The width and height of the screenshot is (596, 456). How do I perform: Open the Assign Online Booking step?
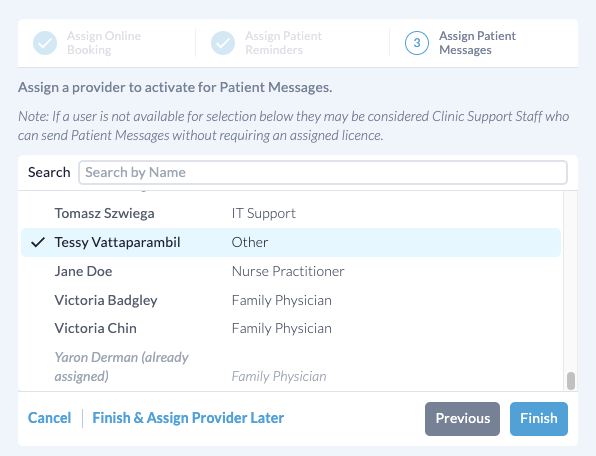coord(104,43)
